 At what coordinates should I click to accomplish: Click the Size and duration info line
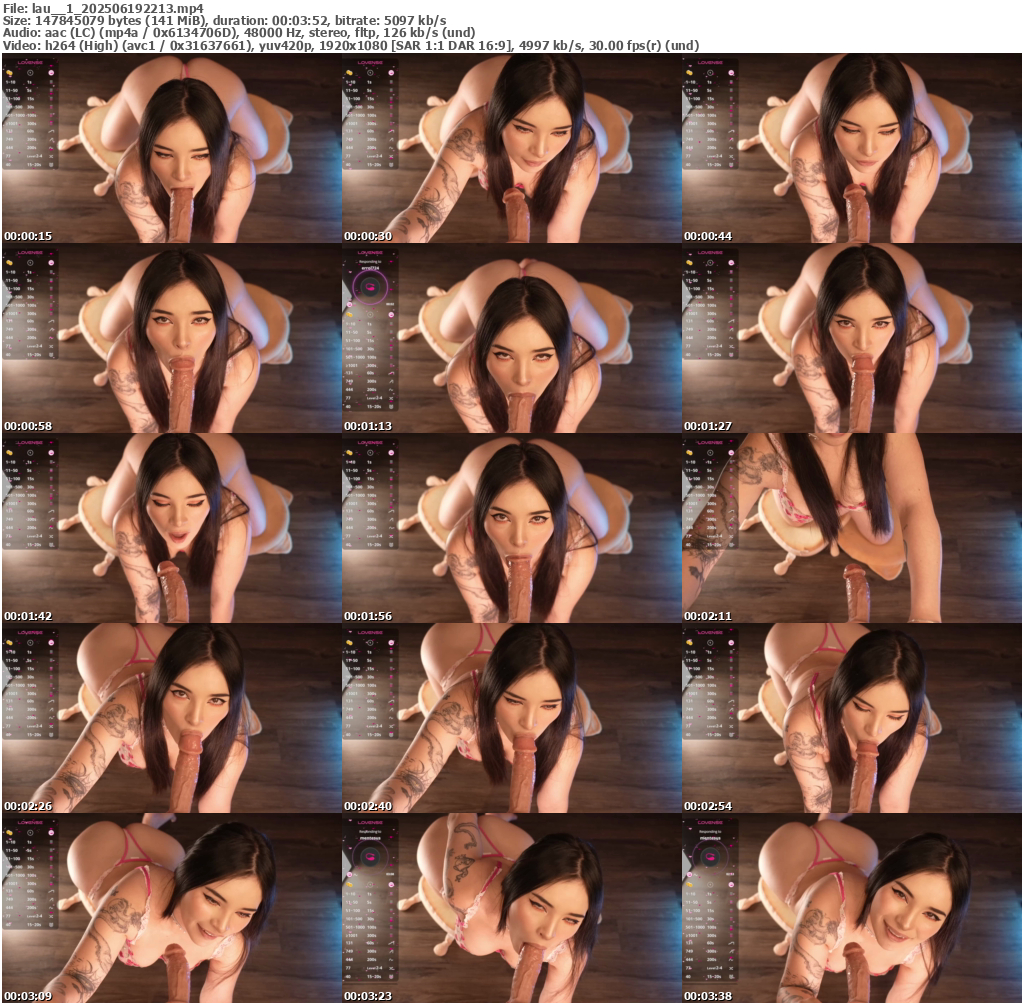[225, 21]
